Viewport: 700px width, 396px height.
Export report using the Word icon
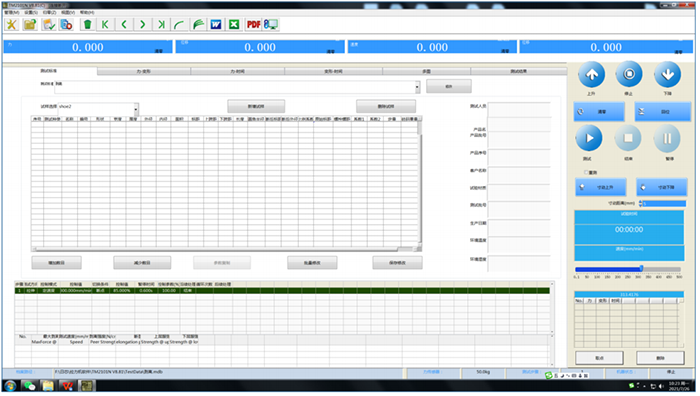click(x=216, y=25)
